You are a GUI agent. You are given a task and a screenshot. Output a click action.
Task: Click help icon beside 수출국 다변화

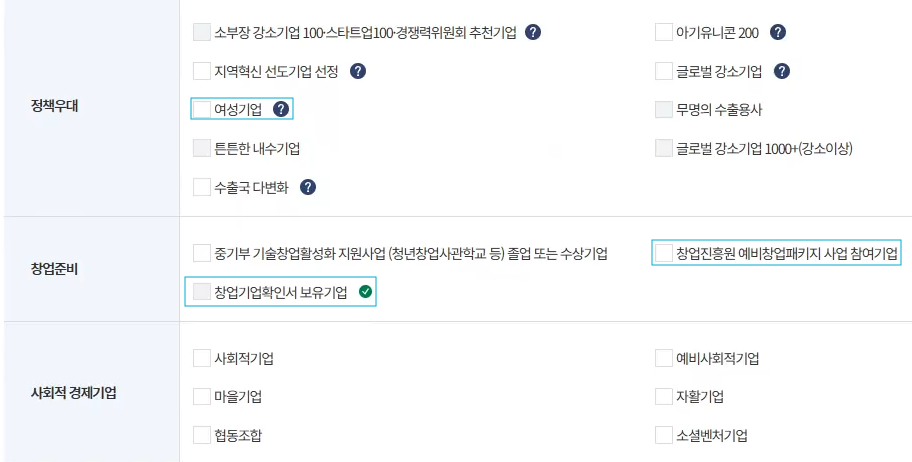308,187
